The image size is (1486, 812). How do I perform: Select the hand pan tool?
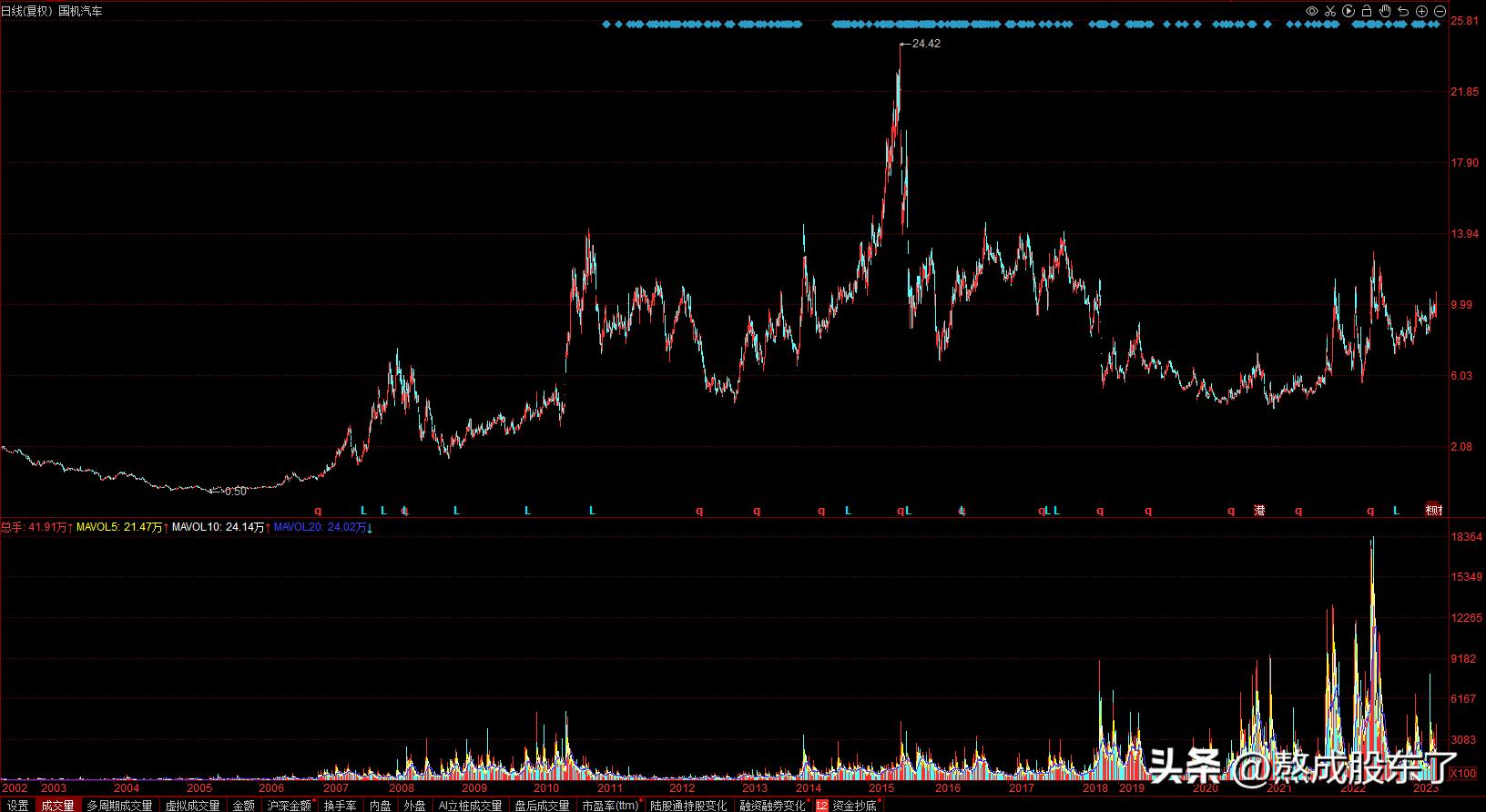point(1385,11)
